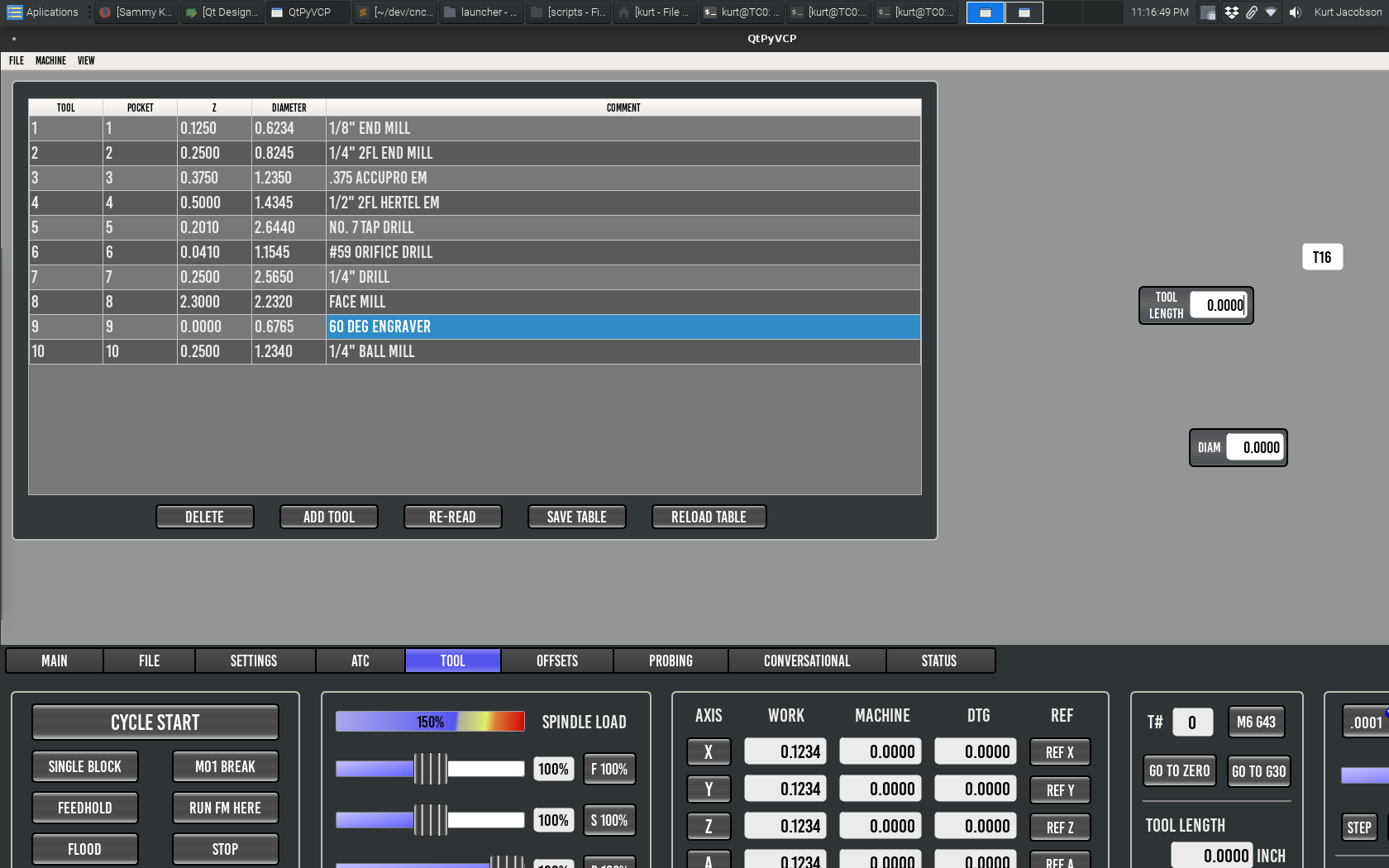Select the Y axis button

(709, 789)
